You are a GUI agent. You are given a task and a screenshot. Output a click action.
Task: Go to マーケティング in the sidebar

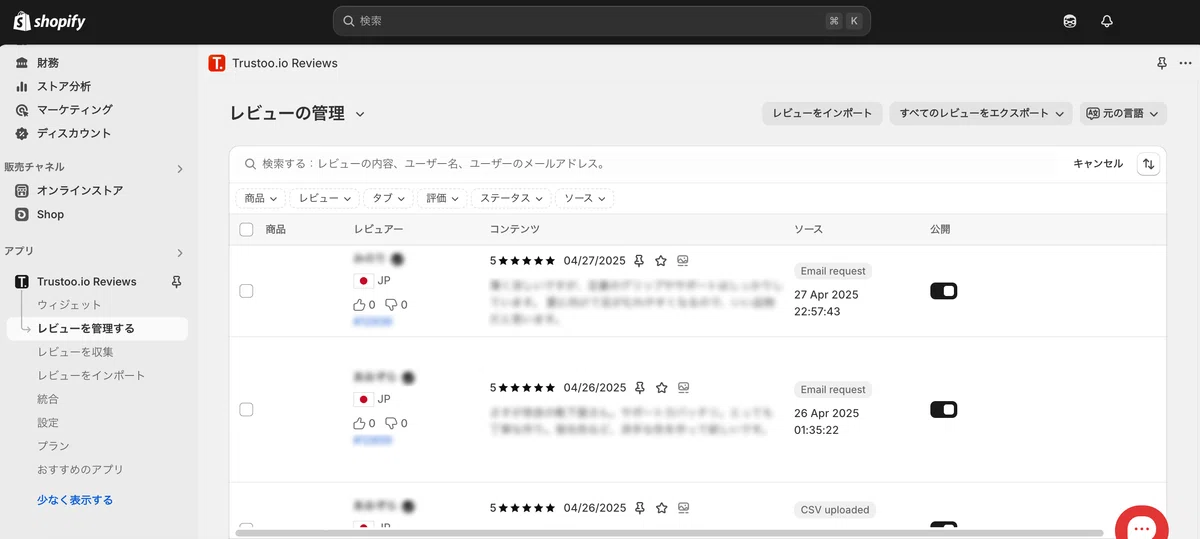point(74,110)
